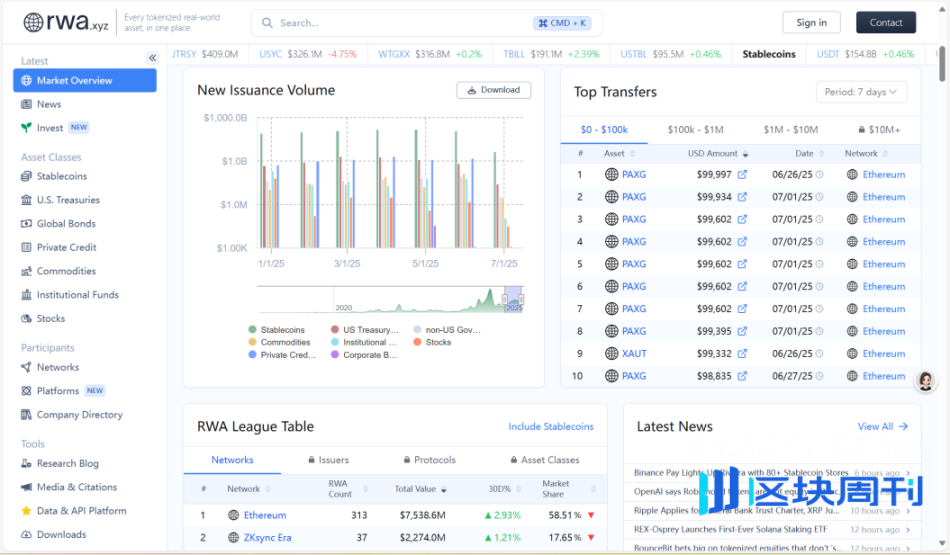Collapse the sidebar with double-chevron icon
This screenshot has width=950, height=555.
click(152, 58)
